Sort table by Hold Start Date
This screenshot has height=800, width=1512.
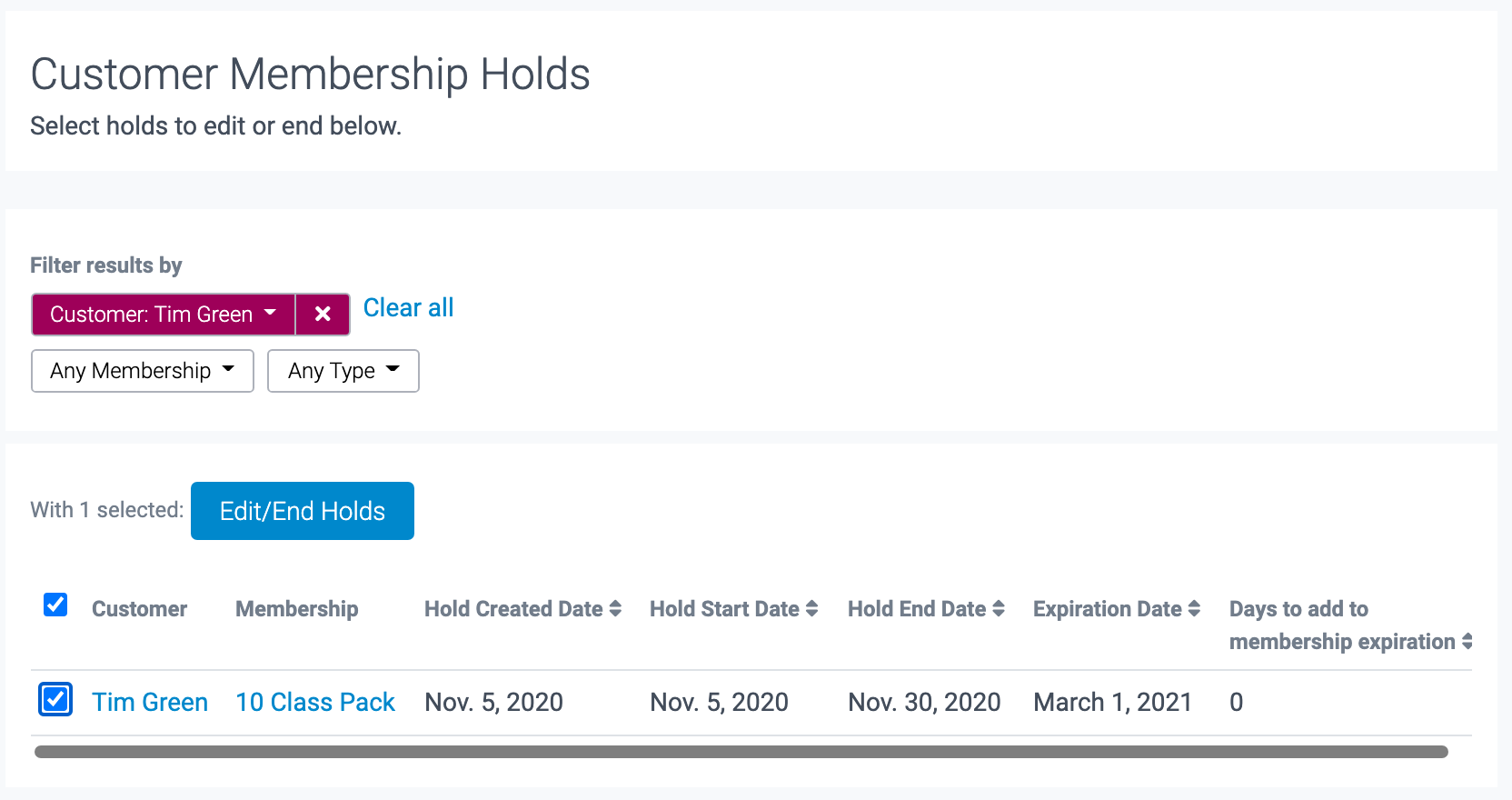click(x=813, y=608)
